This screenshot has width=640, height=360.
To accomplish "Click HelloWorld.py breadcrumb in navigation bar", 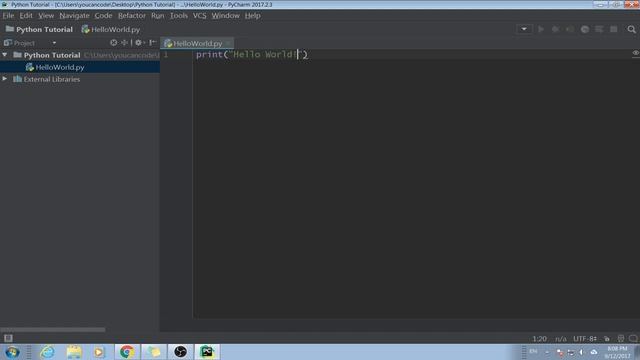I will click(111, 29).
